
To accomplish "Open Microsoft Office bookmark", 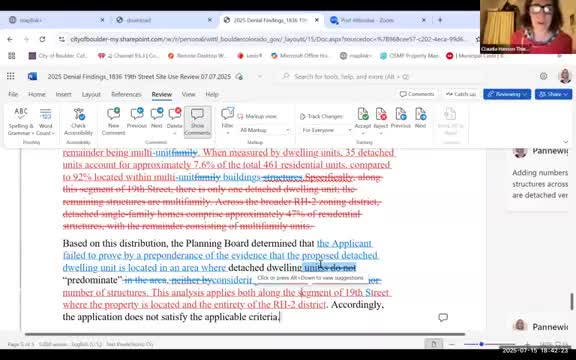I will click(x=301, y=56).
